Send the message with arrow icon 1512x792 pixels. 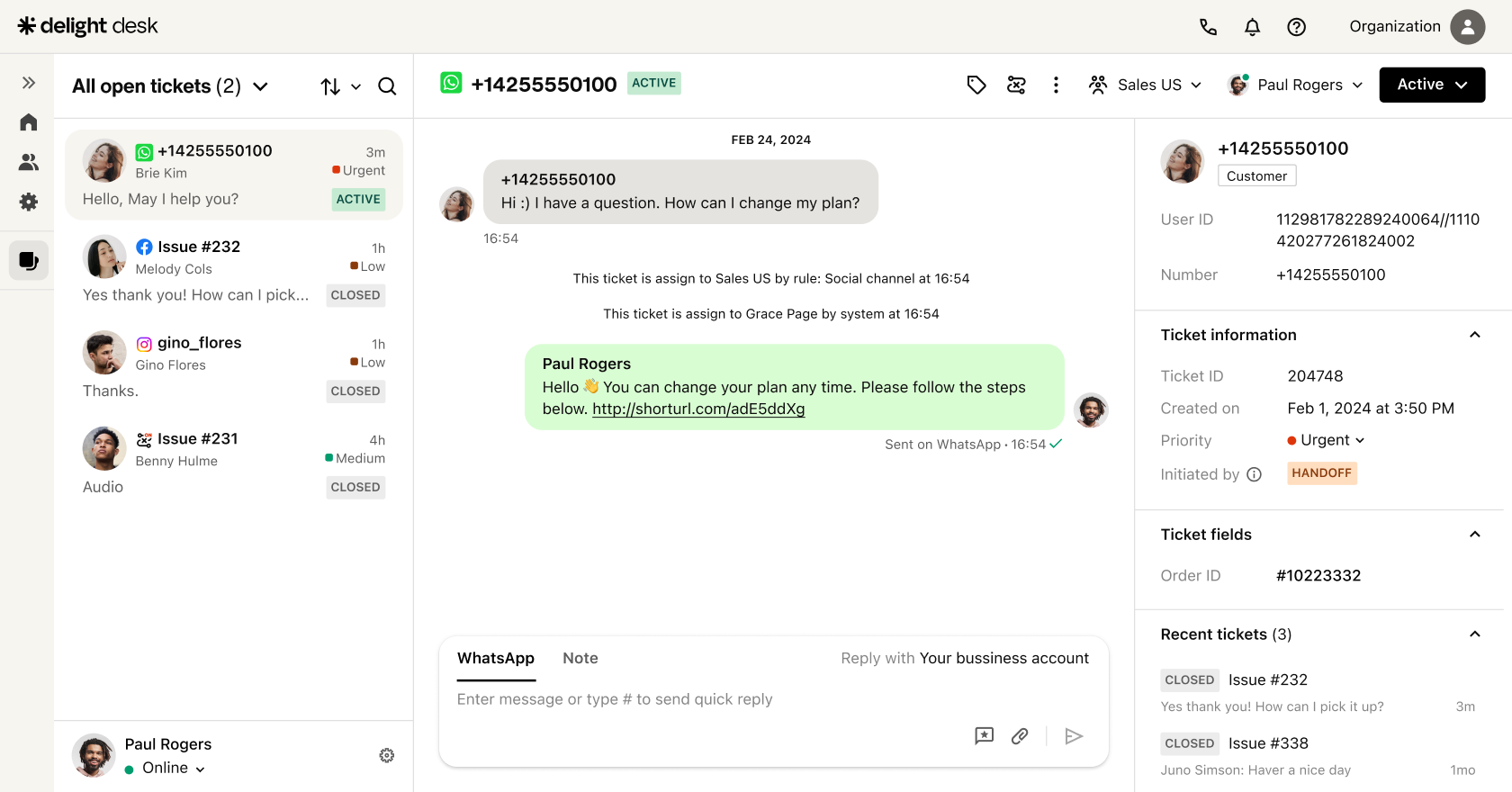click(x=1074, y=736)
